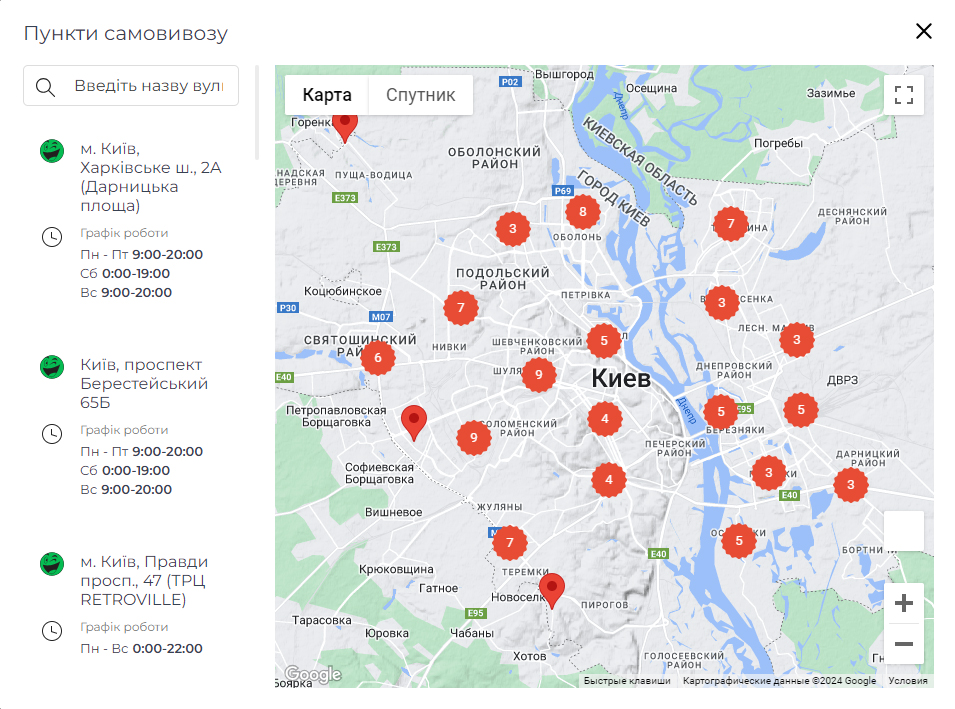955x709 pixels.
Task: Open lower cluster 4 near Печерский район
Action: coord(608,479)
